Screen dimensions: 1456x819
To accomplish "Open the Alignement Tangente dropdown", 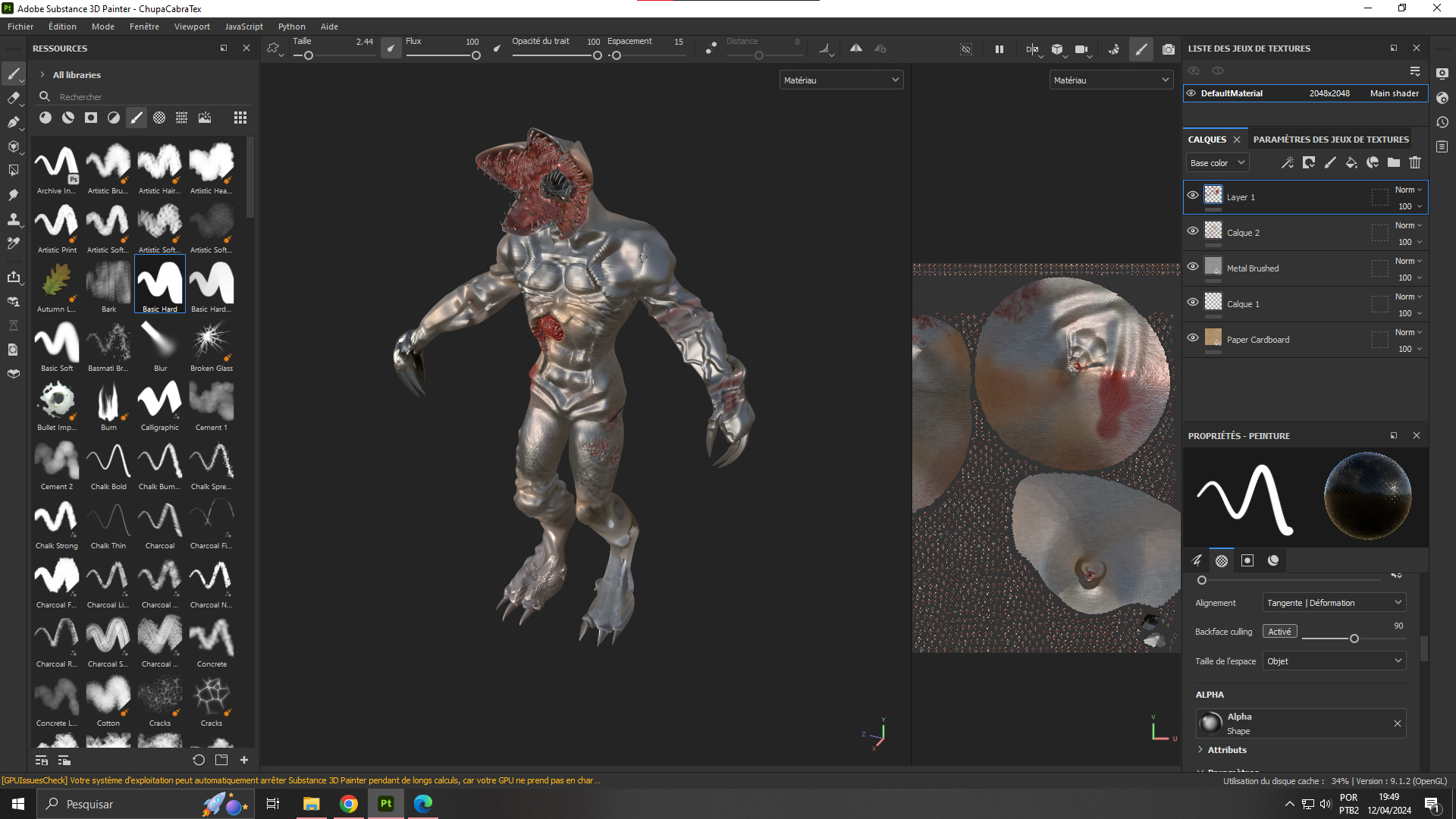I will point(1334,603).
